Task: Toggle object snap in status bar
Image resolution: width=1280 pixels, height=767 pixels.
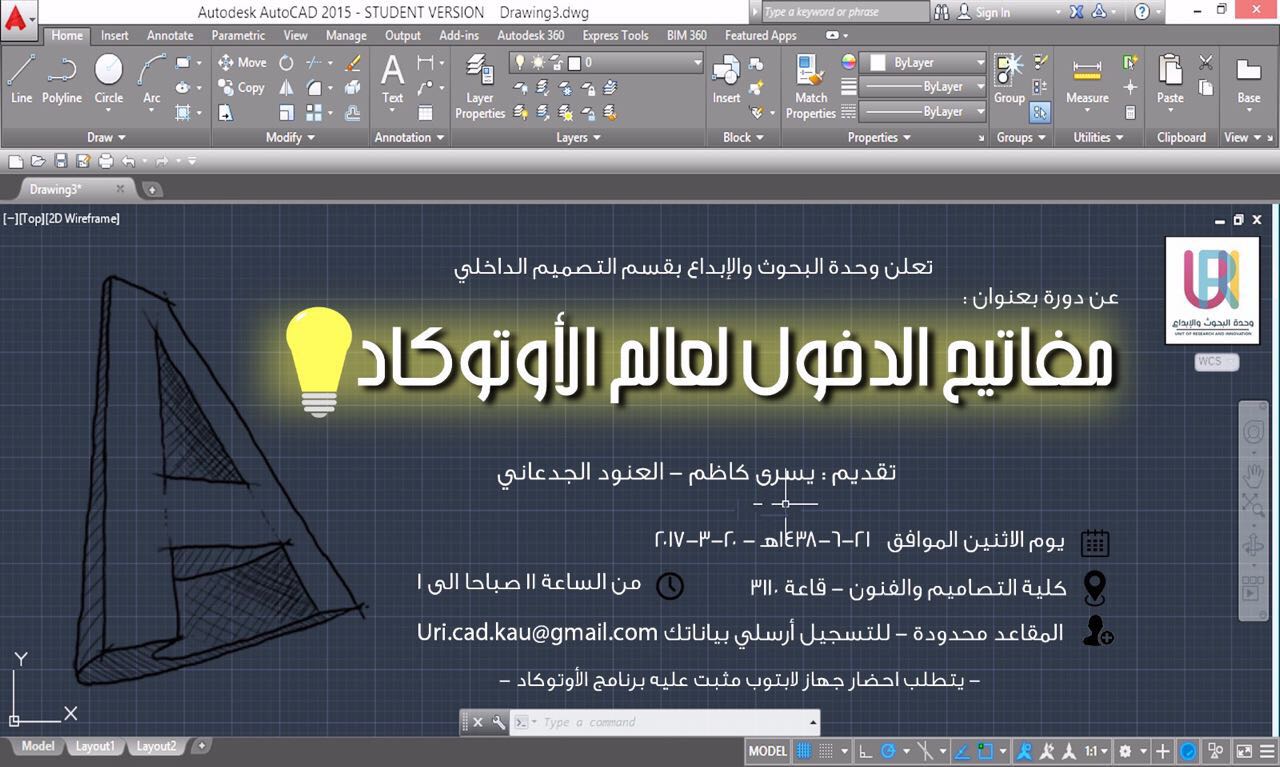Action: click(x=987, y=750)
